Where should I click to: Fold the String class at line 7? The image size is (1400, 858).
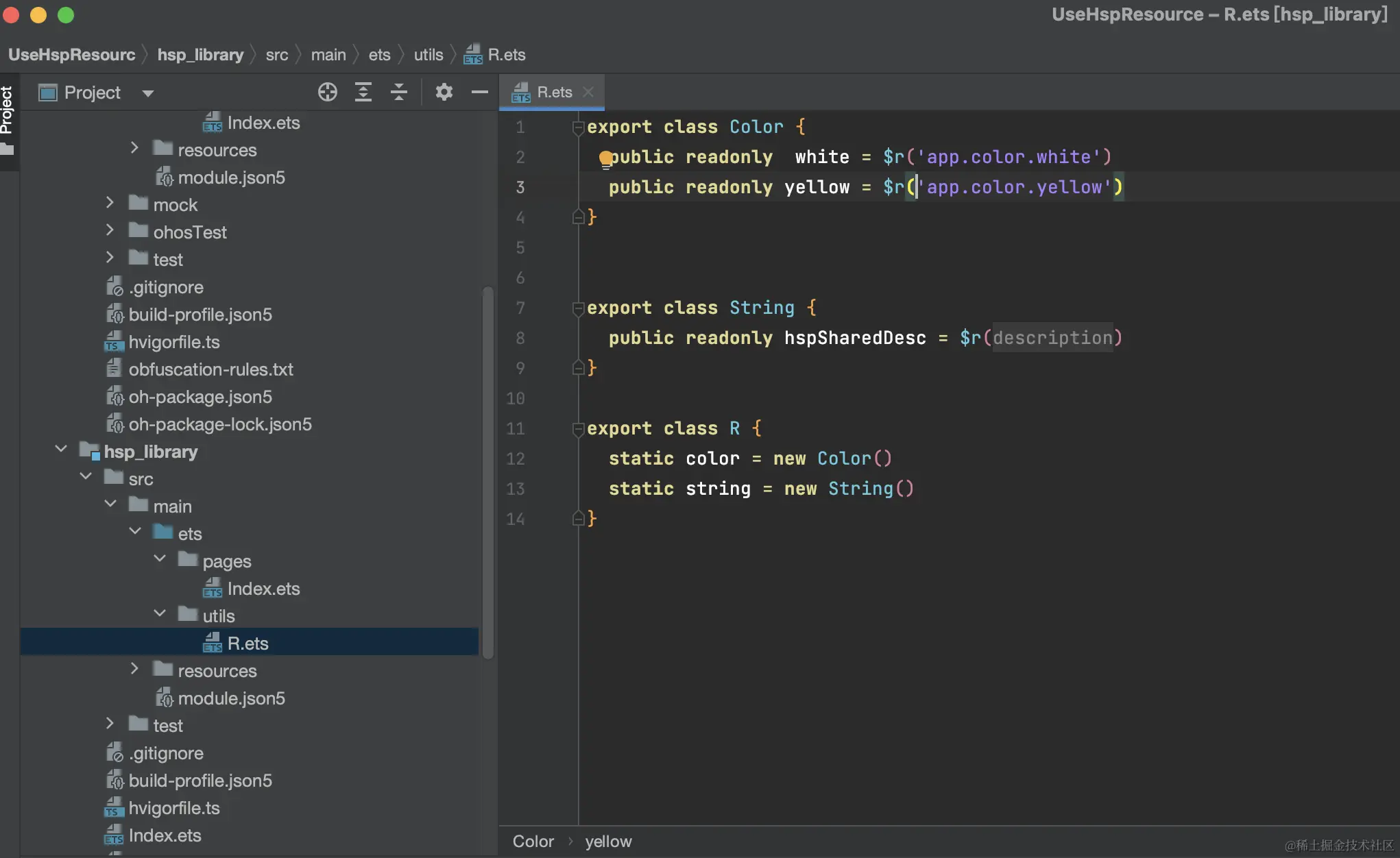(578, 308)
